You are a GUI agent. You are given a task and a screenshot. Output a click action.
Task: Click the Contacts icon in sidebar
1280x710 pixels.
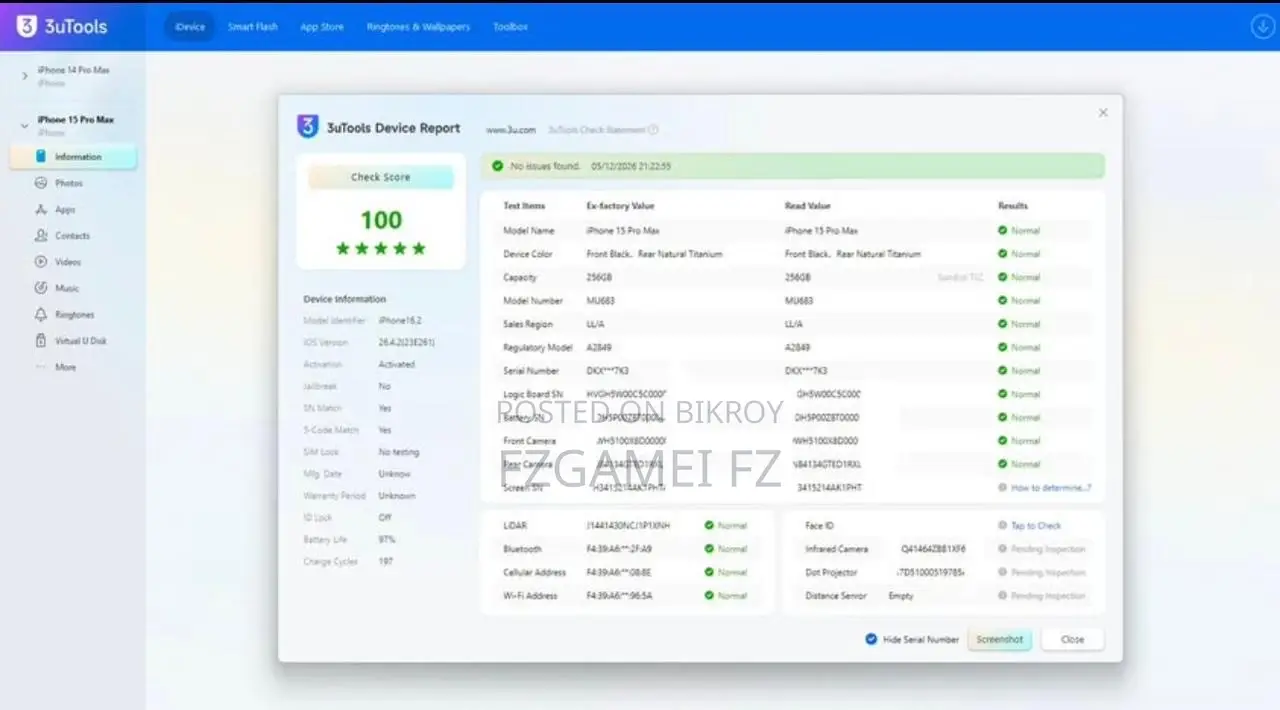click(41, 236)
